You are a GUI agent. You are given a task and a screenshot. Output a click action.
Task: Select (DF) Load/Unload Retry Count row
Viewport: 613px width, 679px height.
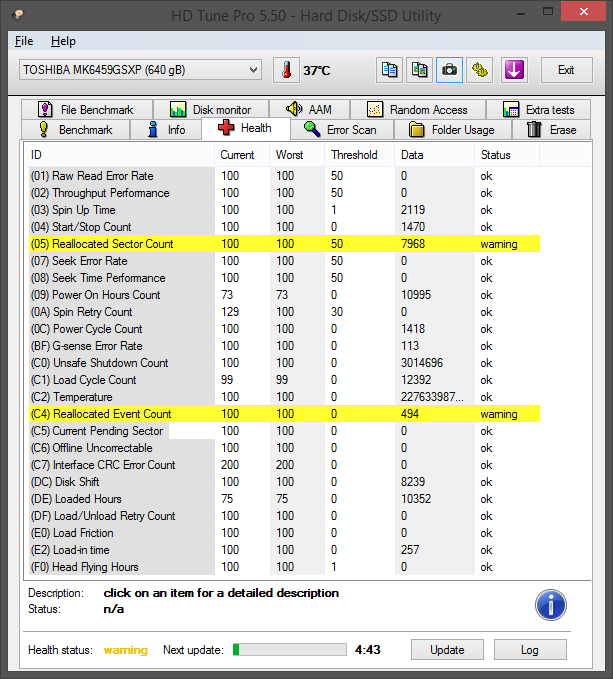(x=284, y=516)
